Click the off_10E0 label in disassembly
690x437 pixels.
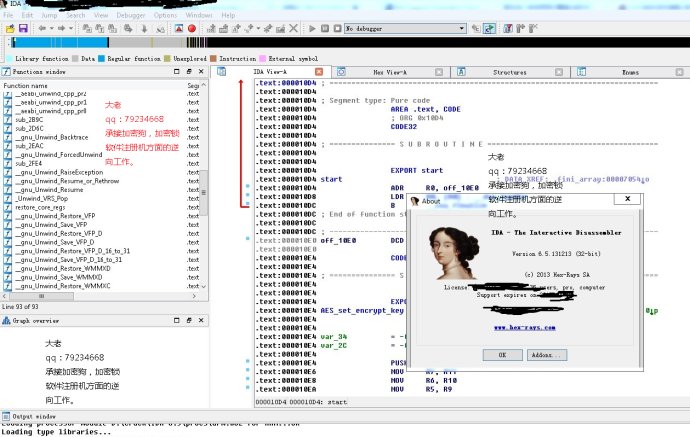tap(338, 240)
